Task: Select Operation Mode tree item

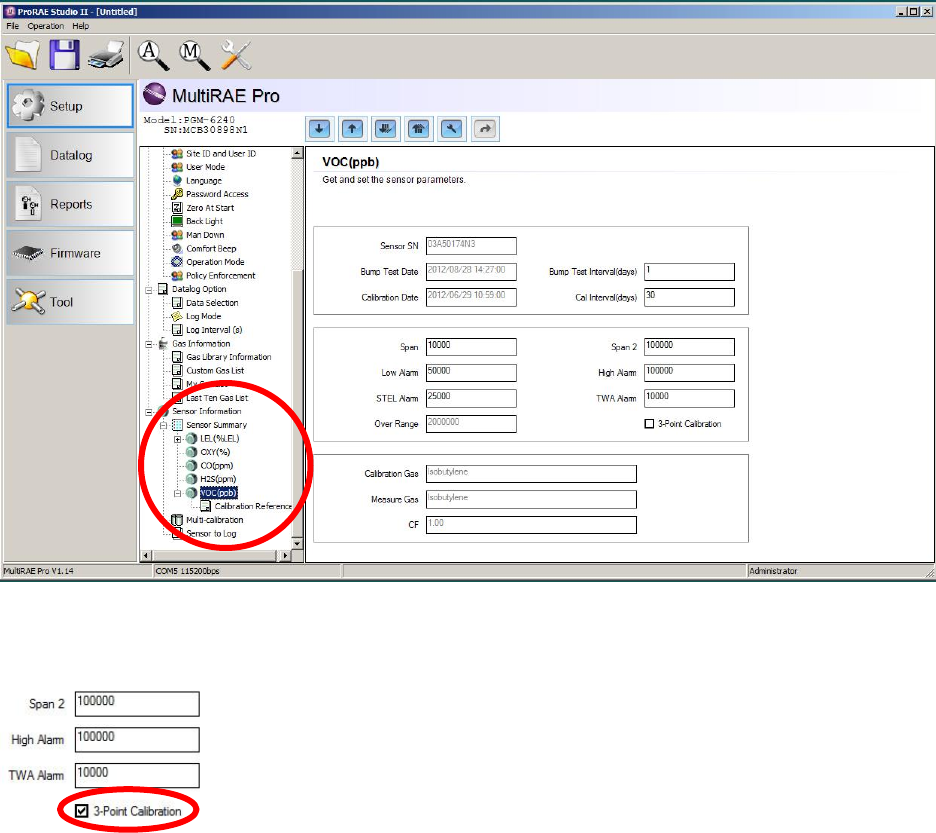Action: (215, 262)
